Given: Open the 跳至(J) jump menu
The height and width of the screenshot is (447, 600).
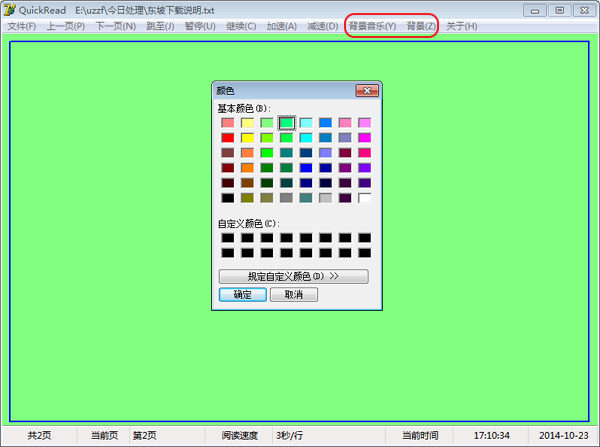Looking at the screenshot, I should (160, 26).
